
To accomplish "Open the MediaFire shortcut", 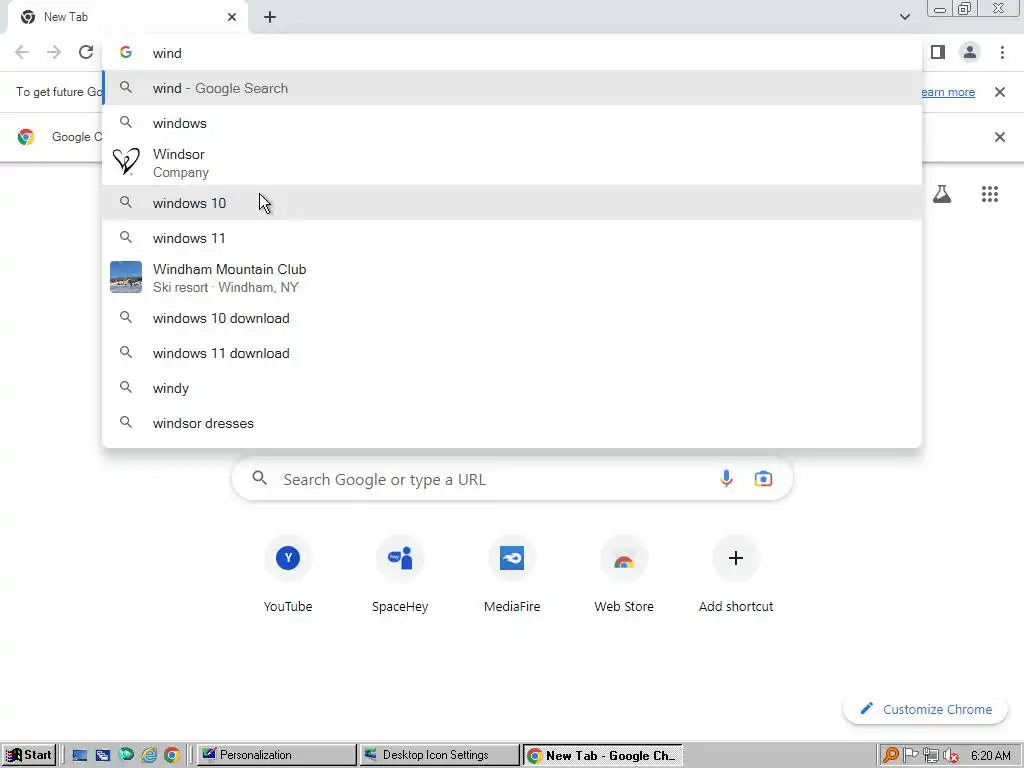I will pos(512,575).
